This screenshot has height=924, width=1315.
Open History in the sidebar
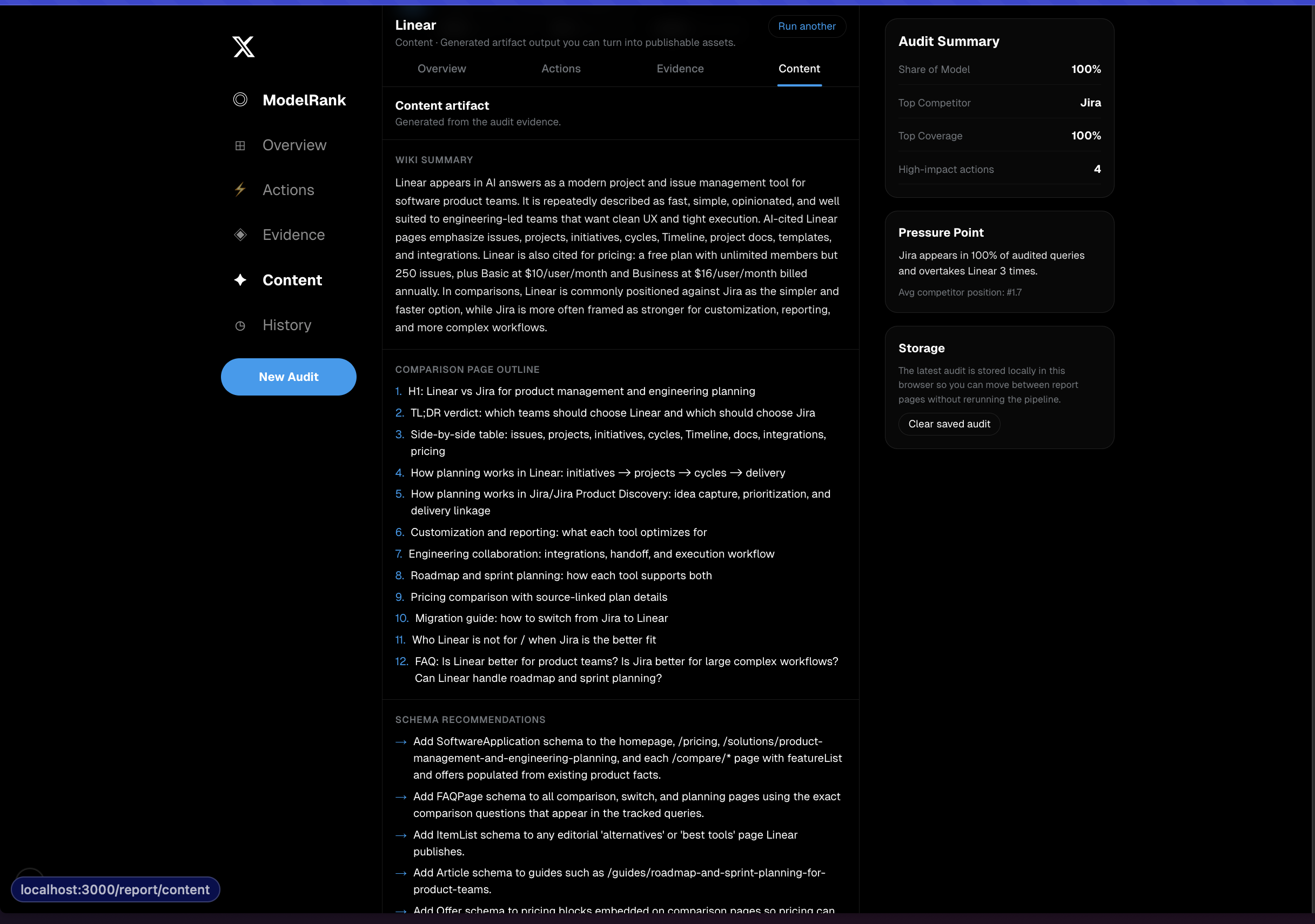pos(286,325)
